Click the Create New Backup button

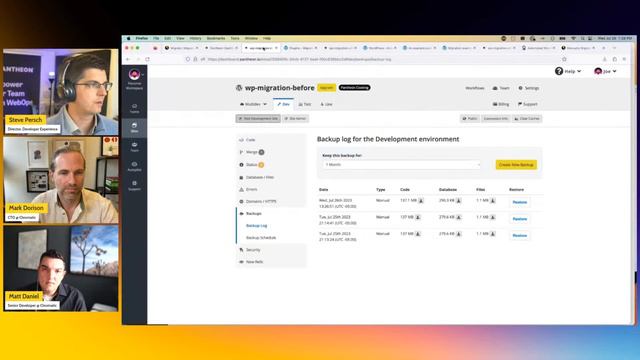[516, 164]
